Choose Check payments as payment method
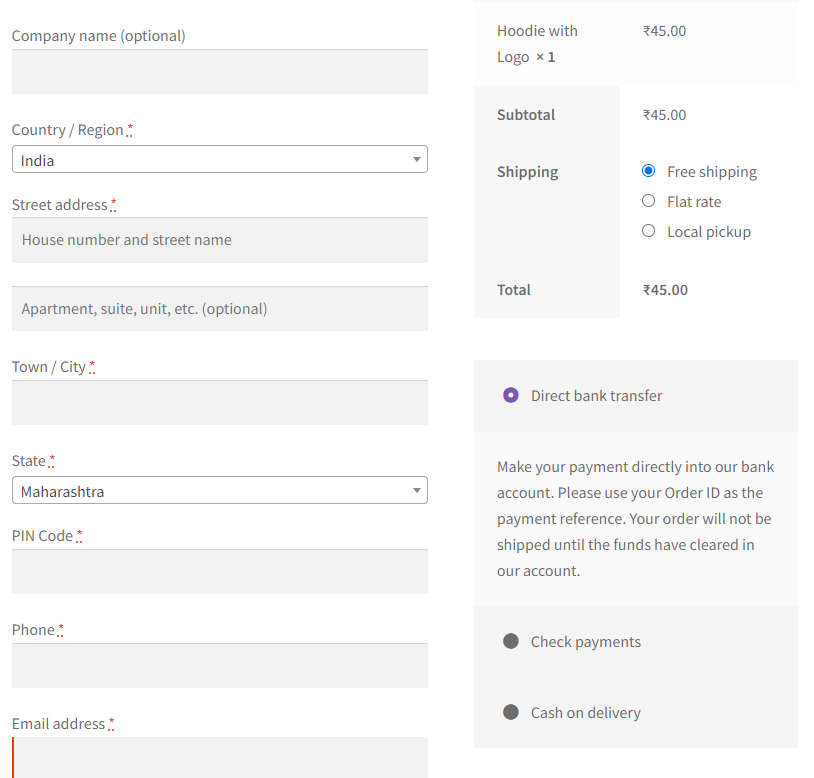The height and width of the screenshot is (778, 814). [x=511, y=641]
